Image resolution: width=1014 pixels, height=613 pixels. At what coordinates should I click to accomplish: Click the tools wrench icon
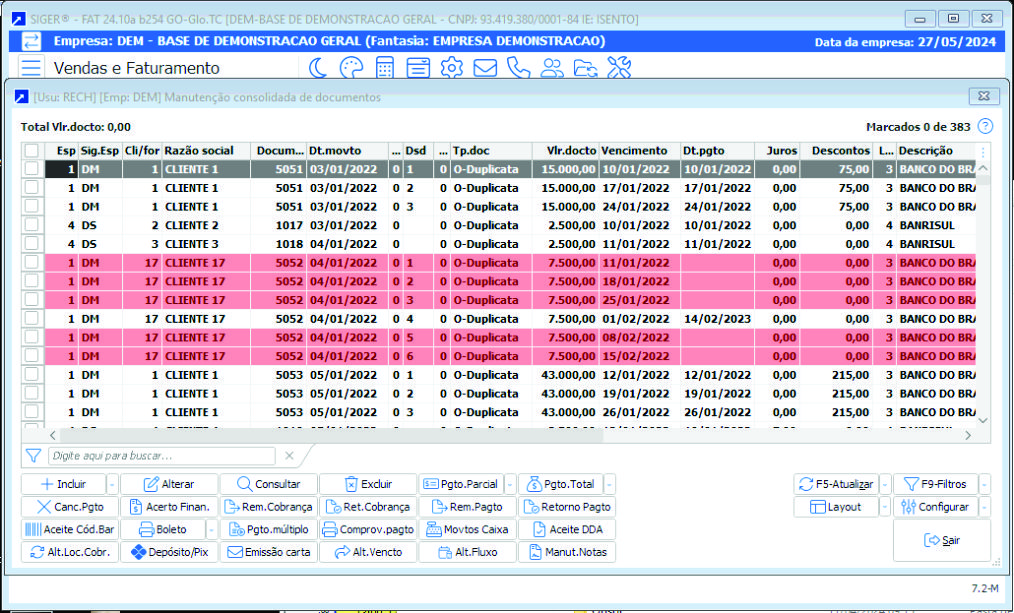click(620, 67)
